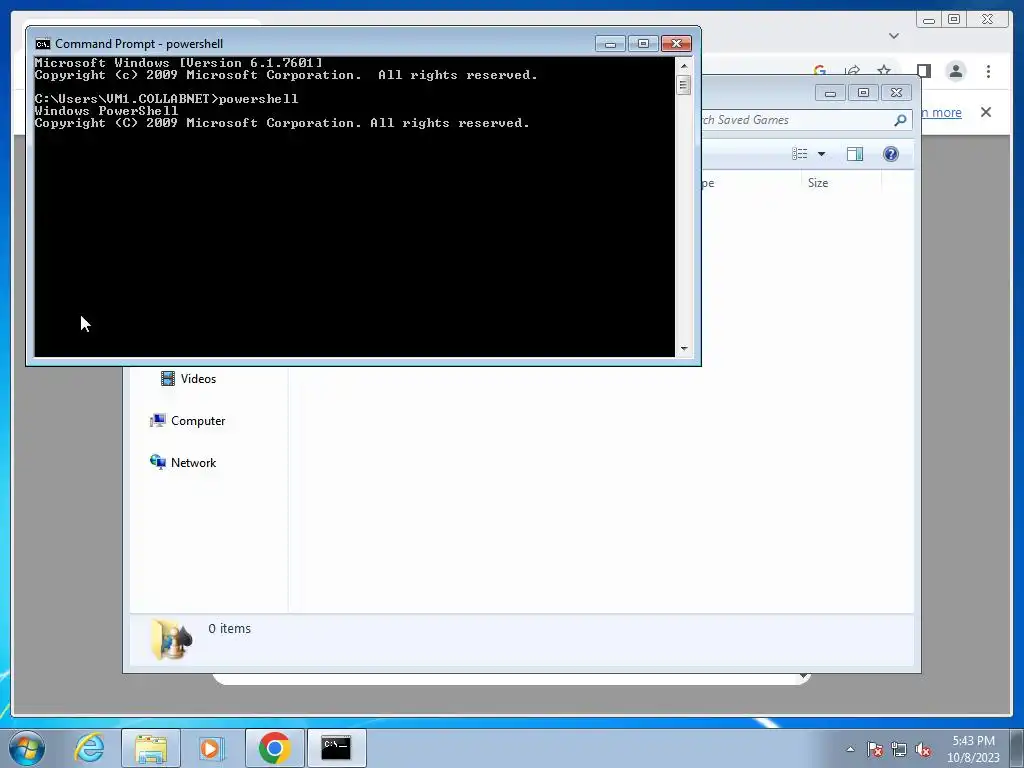1024x768 pixels.
Task: Restore down the Chrome window
Action: tap(954, 20)
